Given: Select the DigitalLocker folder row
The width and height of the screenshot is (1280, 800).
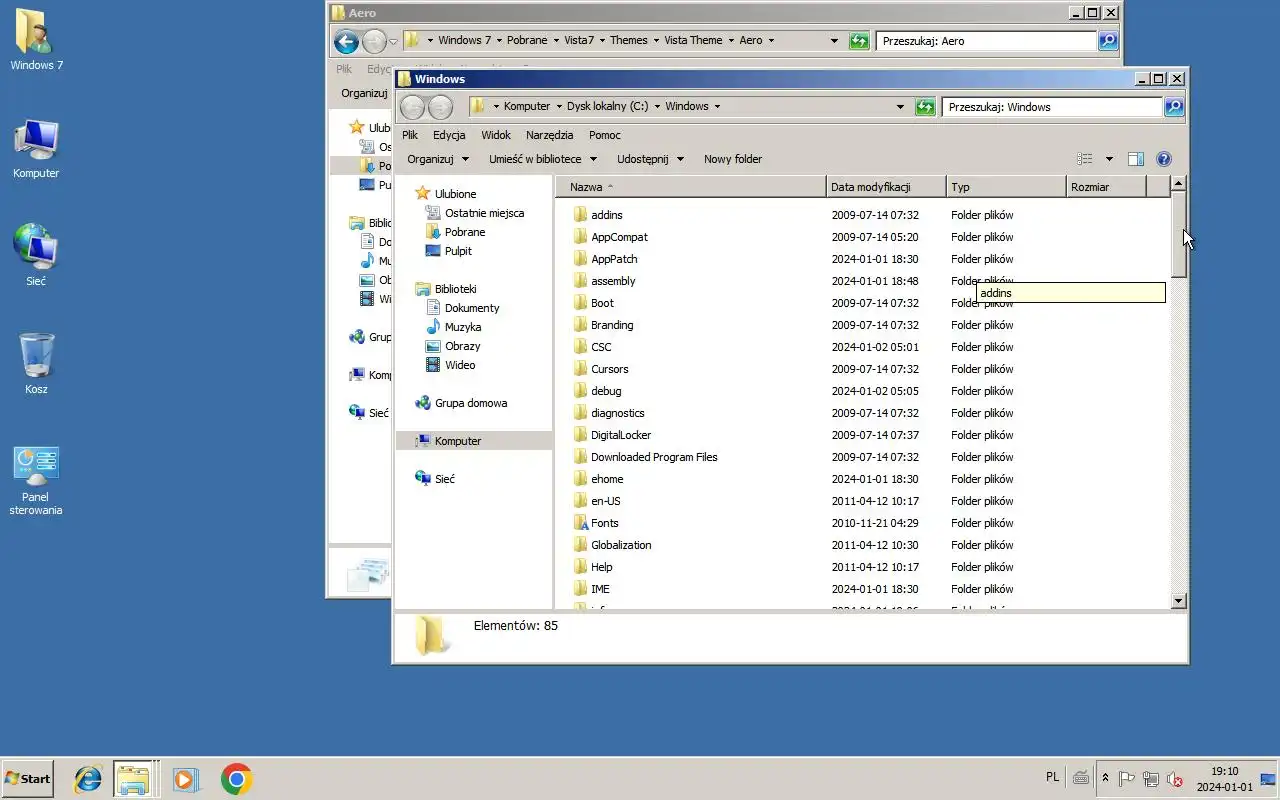Looking at the screenshot, I should [x=862, y=435].
